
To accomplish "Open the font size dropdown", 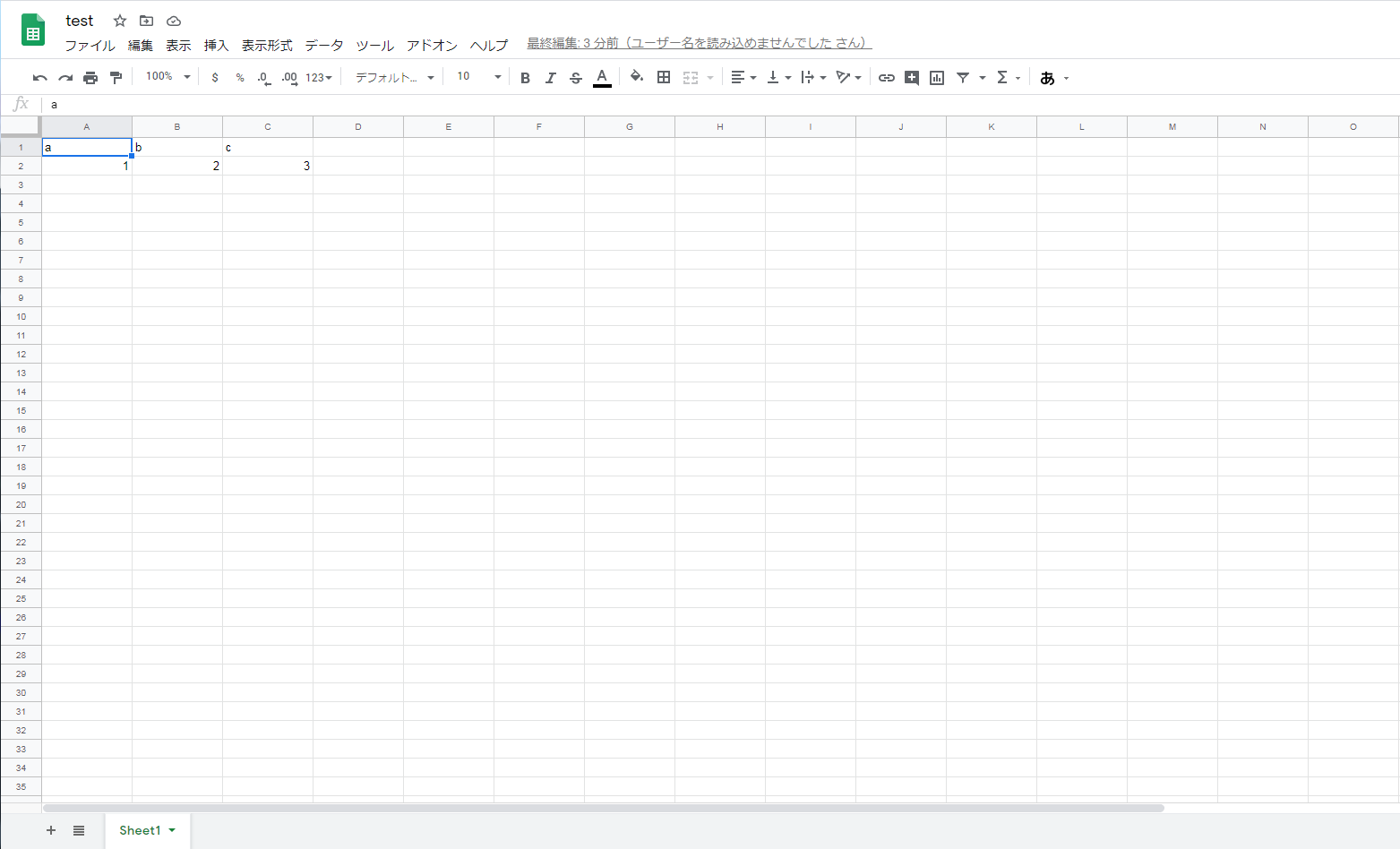I will 495,77.
